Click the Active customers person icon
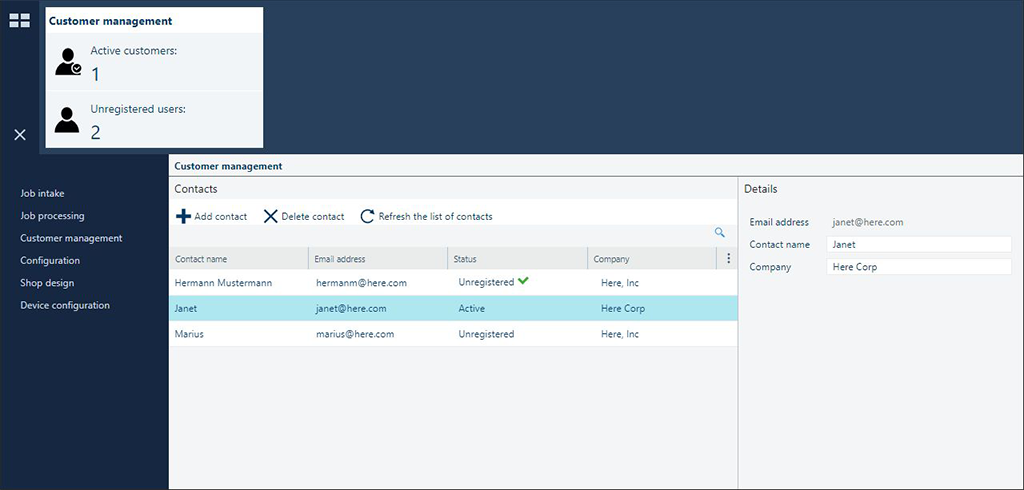Viewport: 1024px width, 490px height. coord(68,61)
